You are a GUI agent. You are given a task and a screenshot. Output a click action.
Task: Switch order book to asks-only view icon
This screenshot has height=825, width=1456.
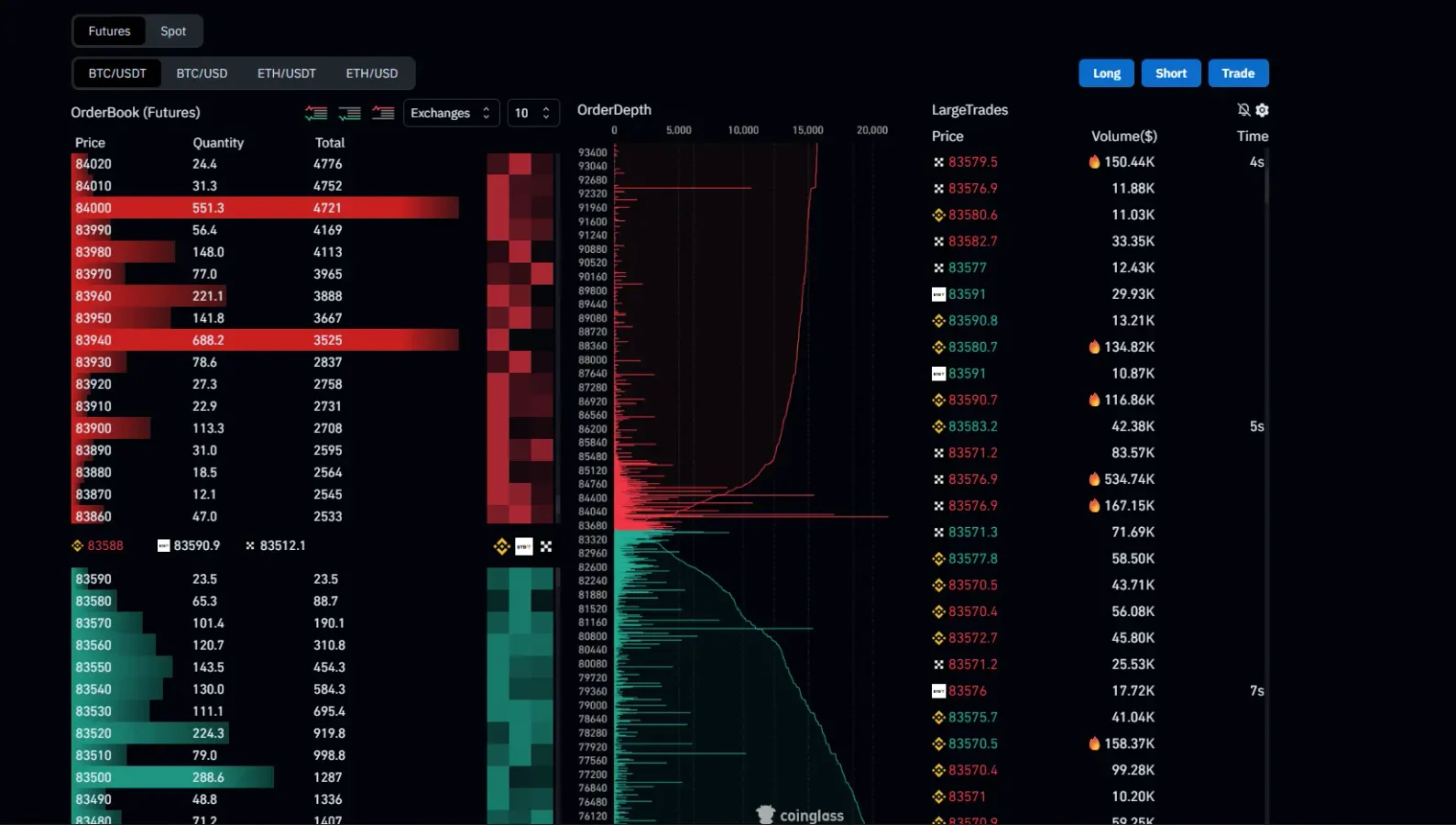coord(383,113)
